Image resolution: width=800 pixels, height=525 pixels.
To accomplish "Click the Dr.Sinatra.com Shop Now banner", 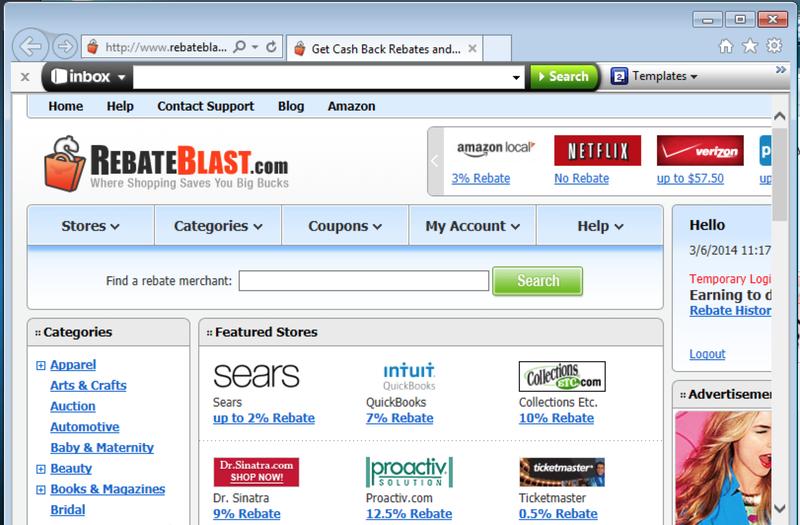I will [x=256, y=472].
